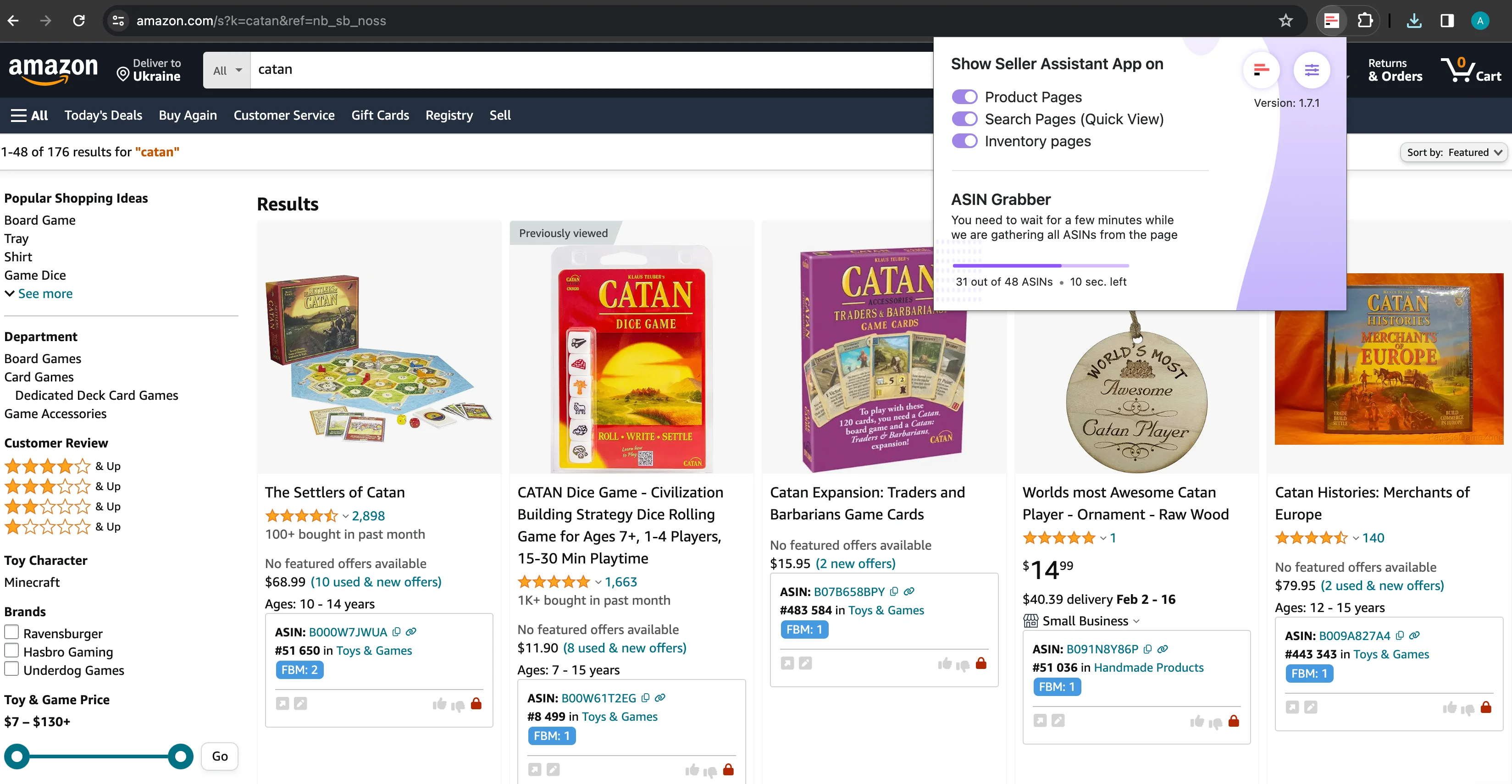The height and width of the screenshot is (784, 1512).
Task: Open the Sort by Featured dropdown
Action: pos(1453,153)
